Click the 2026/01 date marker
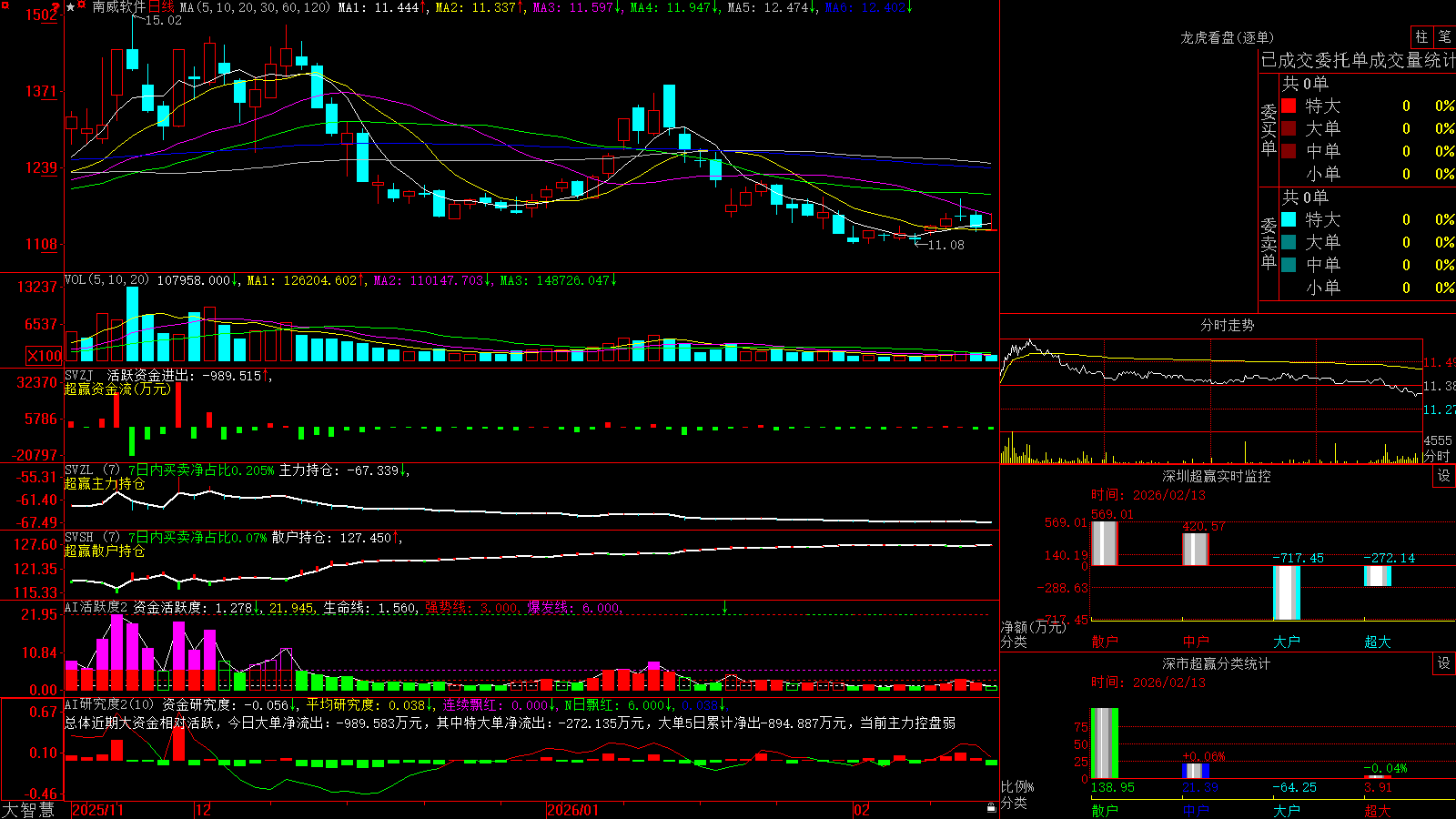This screenshot has height=819, width=1456. (x=573, y=810)
